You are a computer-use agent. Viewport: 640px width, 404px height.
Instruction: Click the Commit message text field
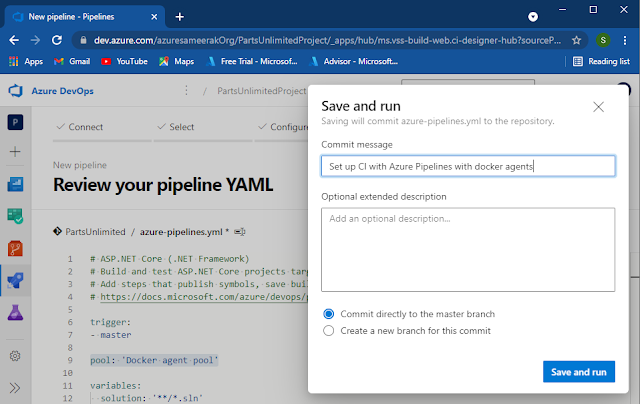point(468,166)
